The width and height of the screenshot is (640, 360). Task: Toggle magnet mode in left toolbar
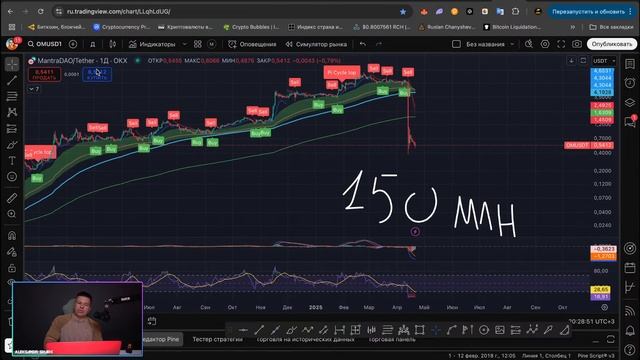tap(12, 236)
